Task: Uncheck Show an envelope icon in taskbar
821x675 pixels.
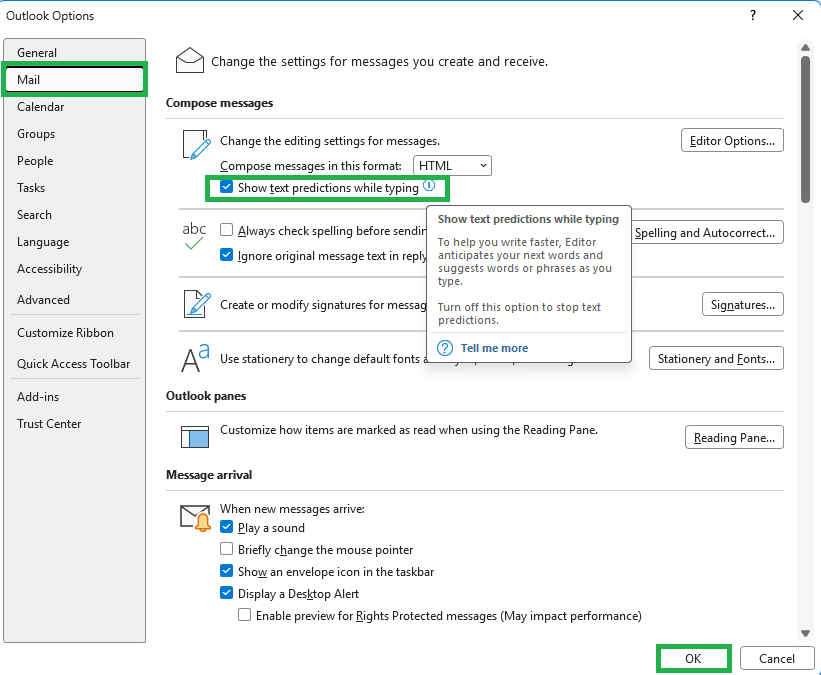Action: pyautogui.click(x=226, y=571)
